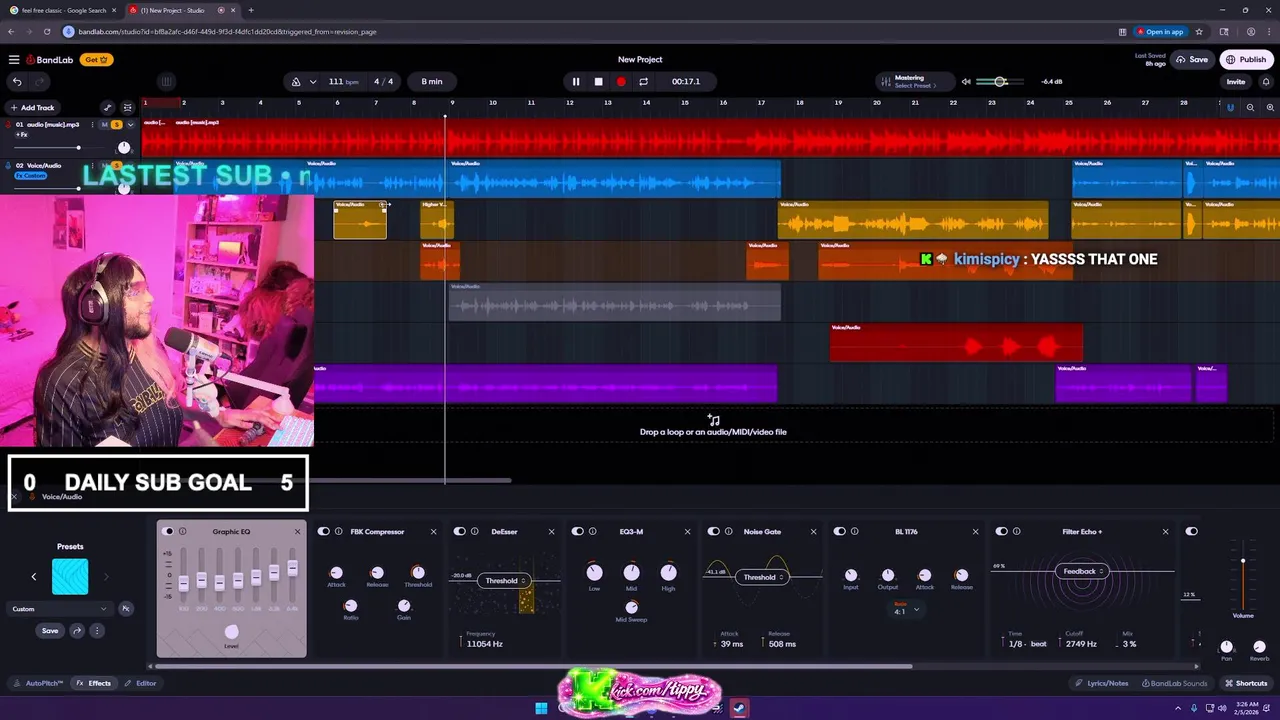Save the custom preset
The height and width of the screenshot is (720, 1280).
click(50, 631)
